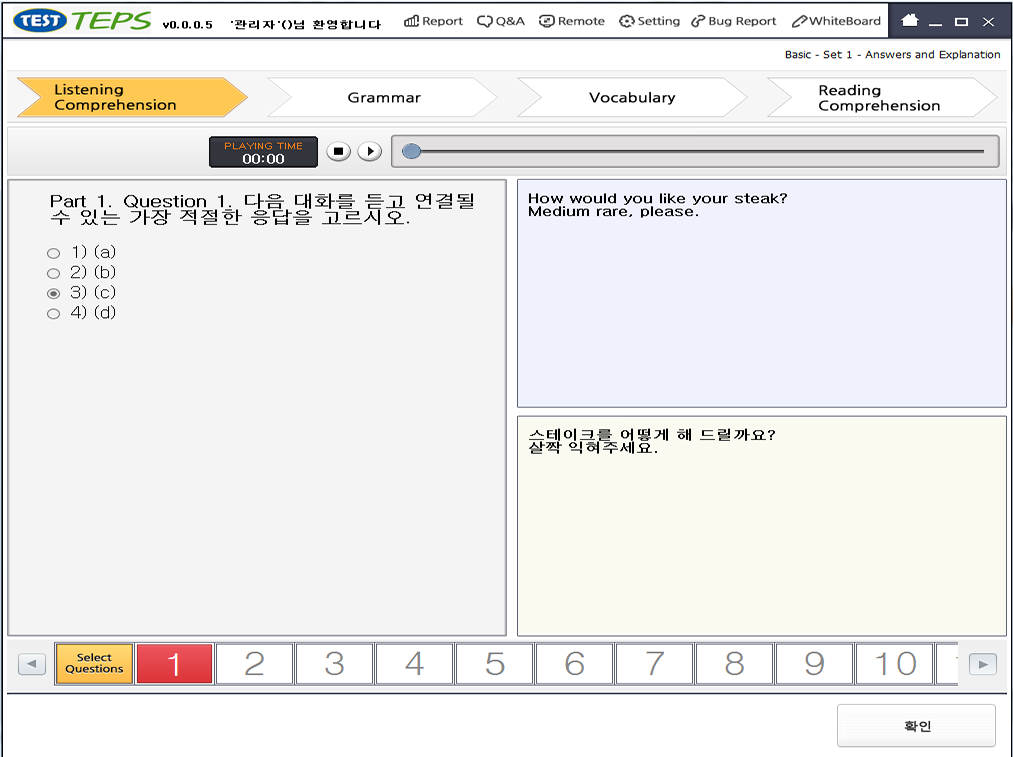Select answer option 1) (a)
1013x757 pixels.
tap(54, 253)
